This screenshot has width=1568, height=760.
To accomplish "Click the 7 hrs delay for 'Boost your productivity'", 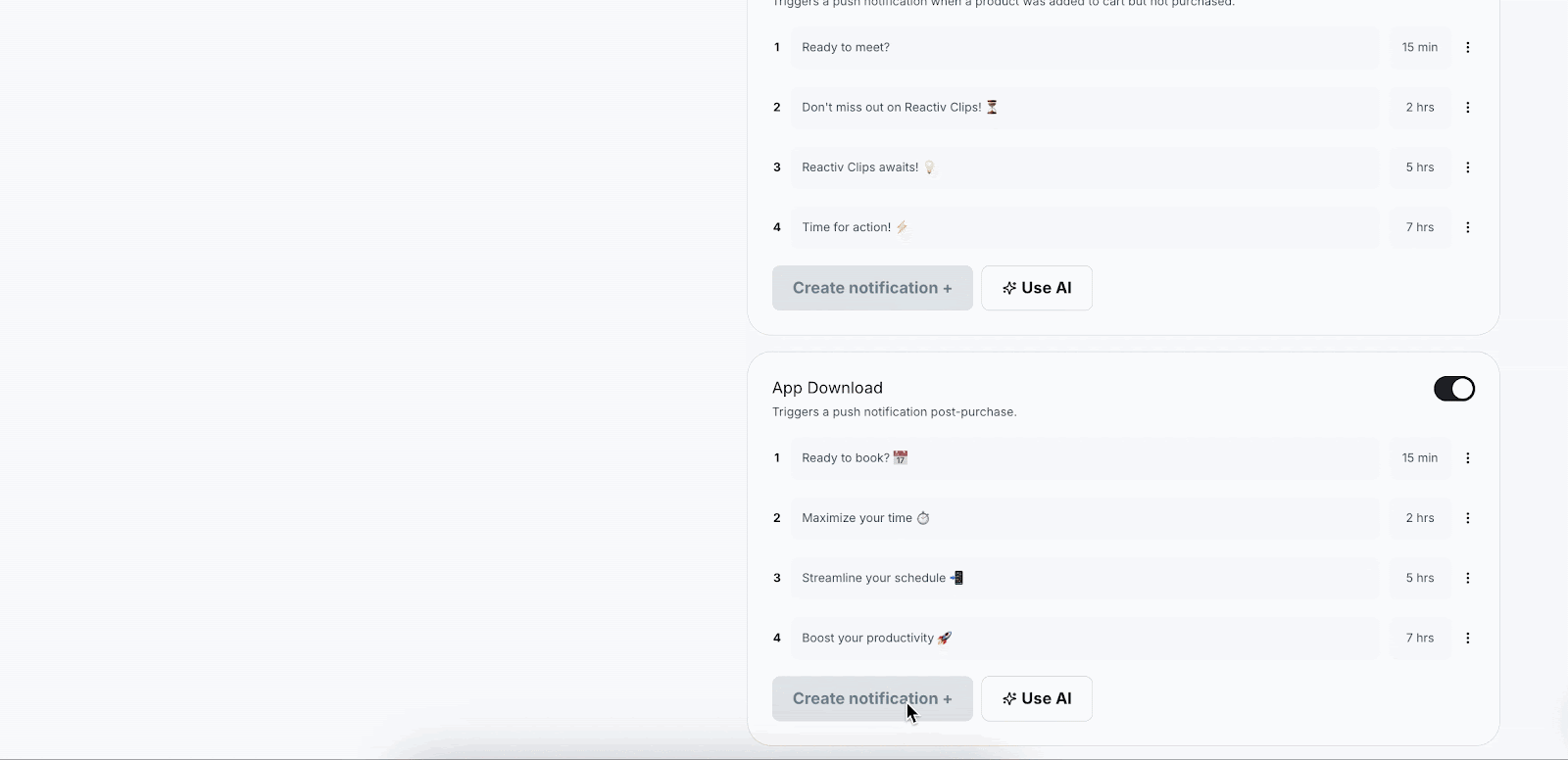I will (1419, 638).
